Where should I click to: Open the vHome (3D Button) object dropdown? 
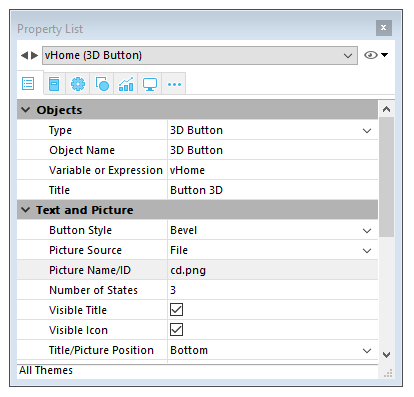(200, 55)
